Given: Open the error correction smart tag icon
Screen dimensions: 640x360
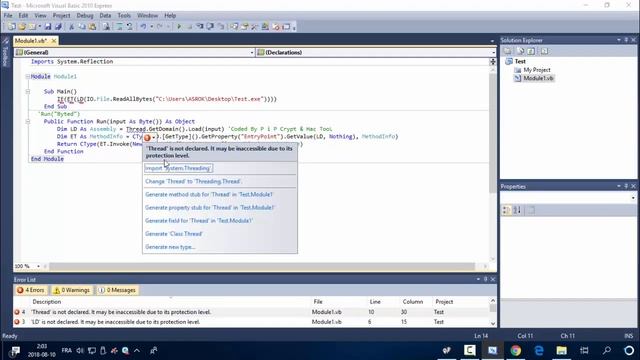Looking at the screenshot, I should (147, 138).
